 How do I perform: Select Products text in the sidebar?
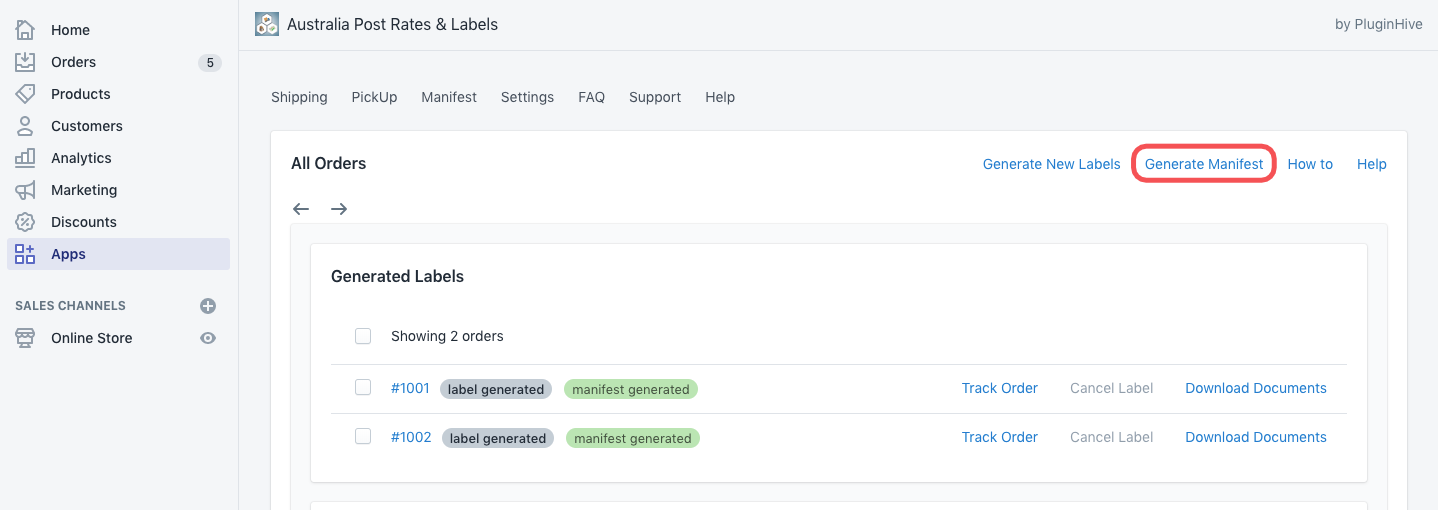pyautogui.click(x=80, y=94)
